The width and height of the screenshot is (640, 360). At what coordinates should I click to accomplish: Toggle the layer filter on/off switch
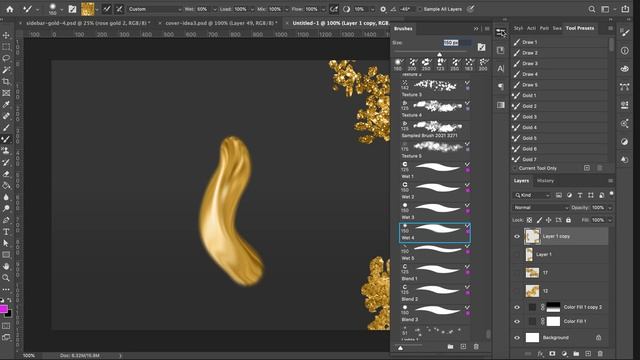(611, 193)
